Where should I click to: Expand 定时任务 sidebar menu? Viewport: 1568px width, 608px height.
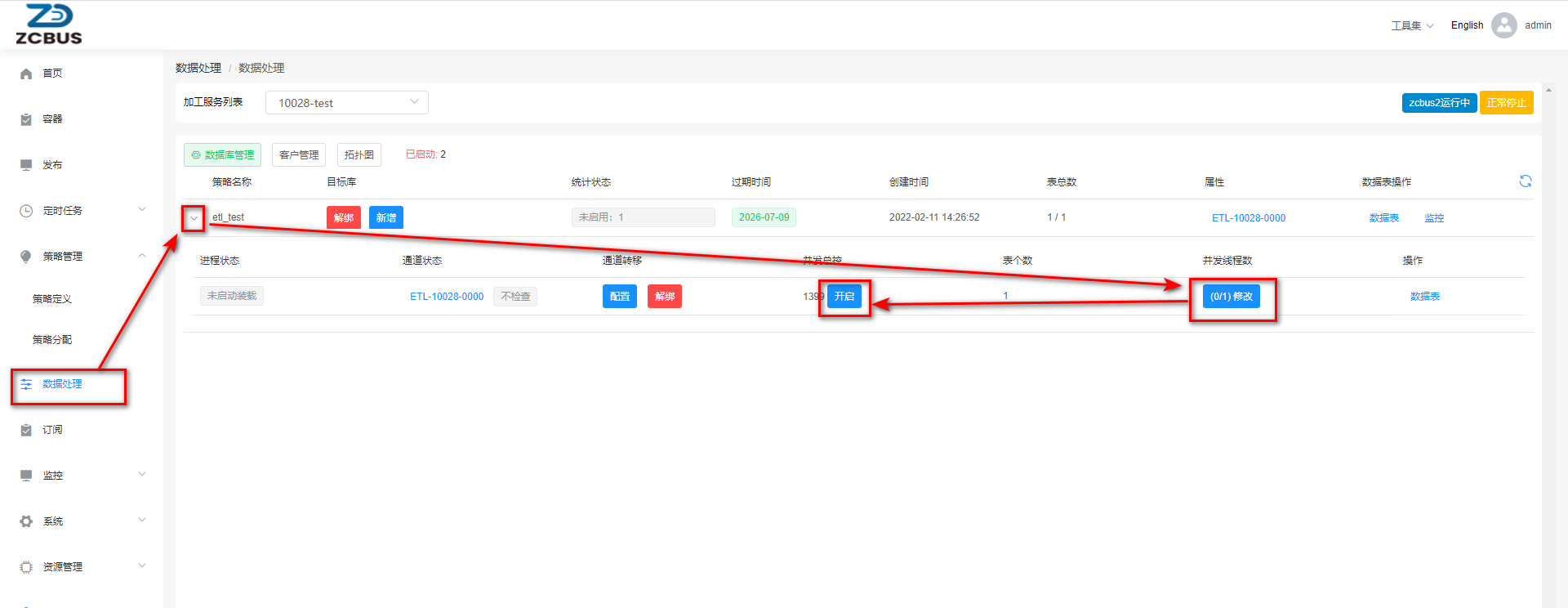82,211
